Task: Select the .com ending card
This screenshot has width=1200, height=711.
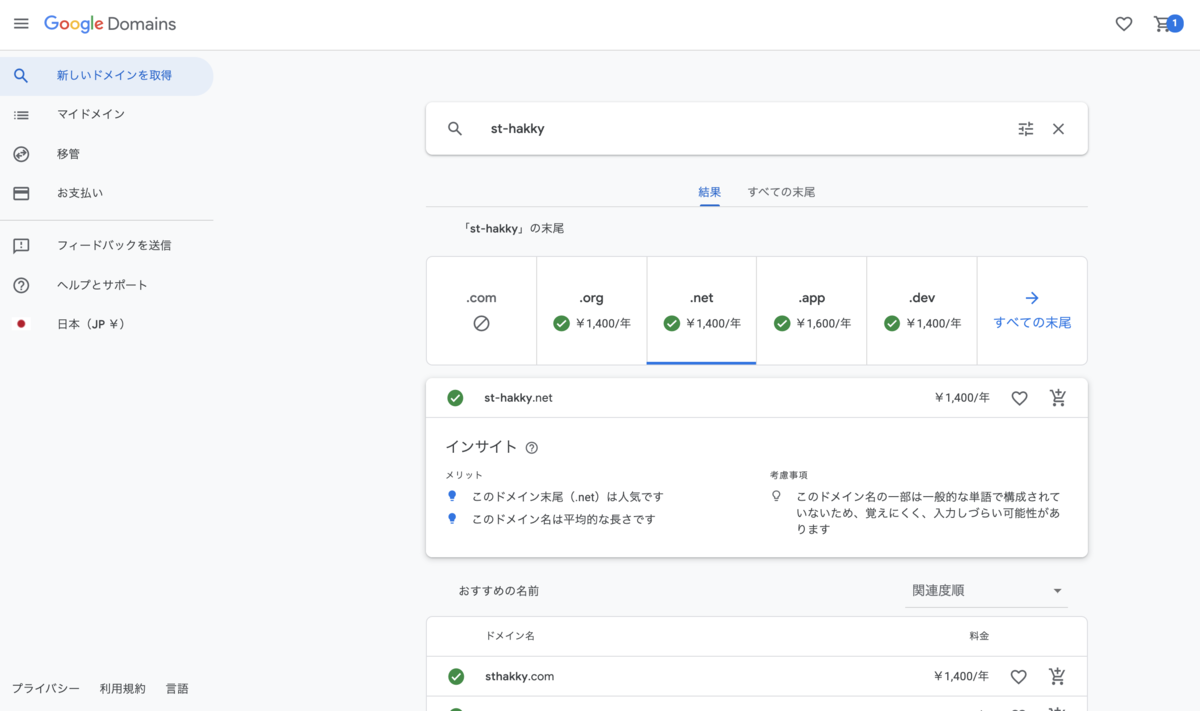Action: pyautogui.click(x=482, y=311)
